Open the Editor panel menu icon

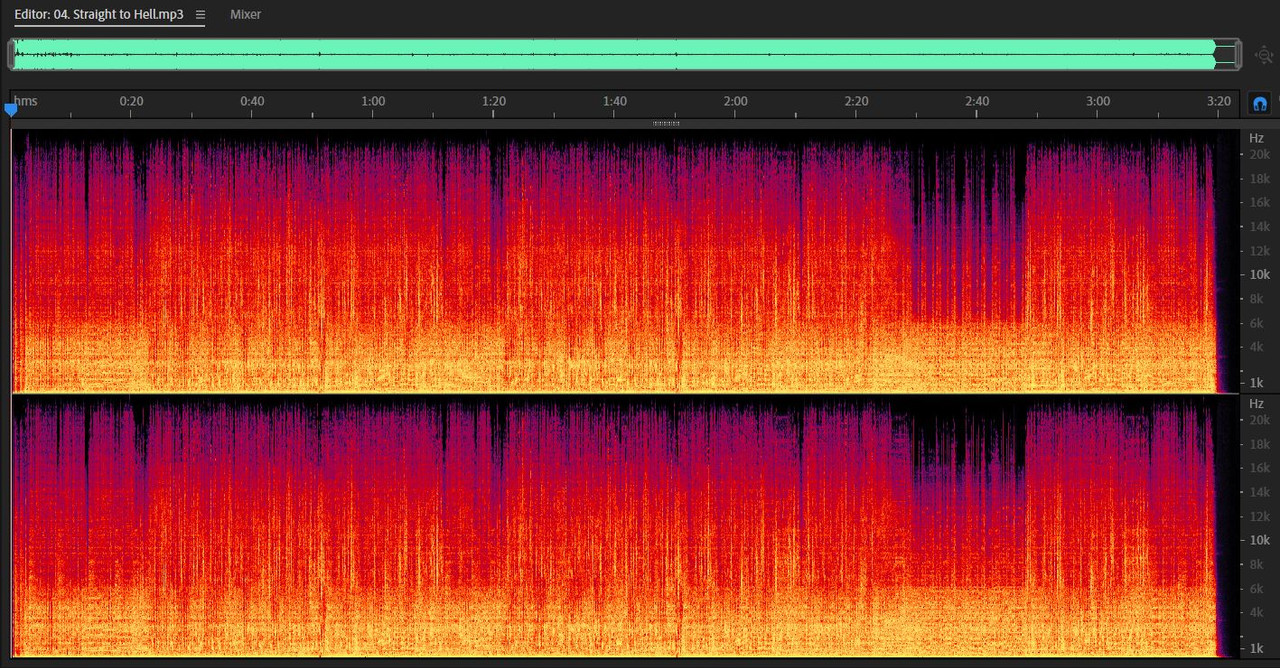coord(200,15)
